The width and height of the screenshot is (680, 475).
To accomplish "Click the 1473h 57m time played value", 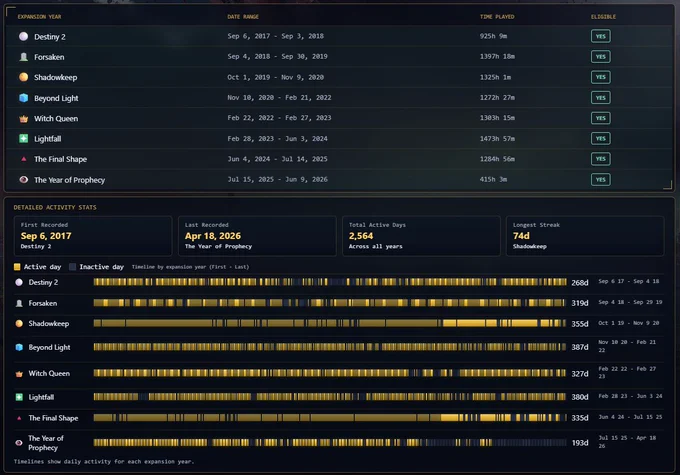I will pos(497,139).
